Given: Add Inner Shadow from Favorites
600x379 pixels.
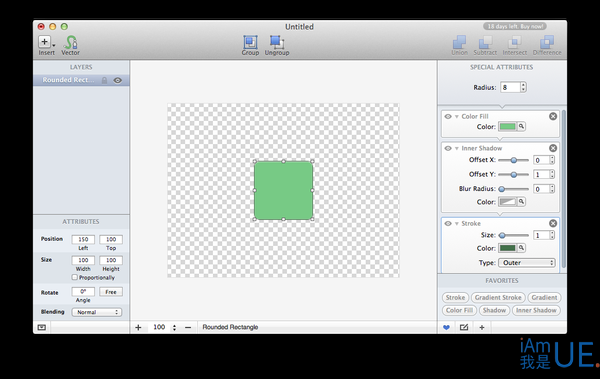Looking at the screenshot, I should pyautogui.click(x=536, y=310).
